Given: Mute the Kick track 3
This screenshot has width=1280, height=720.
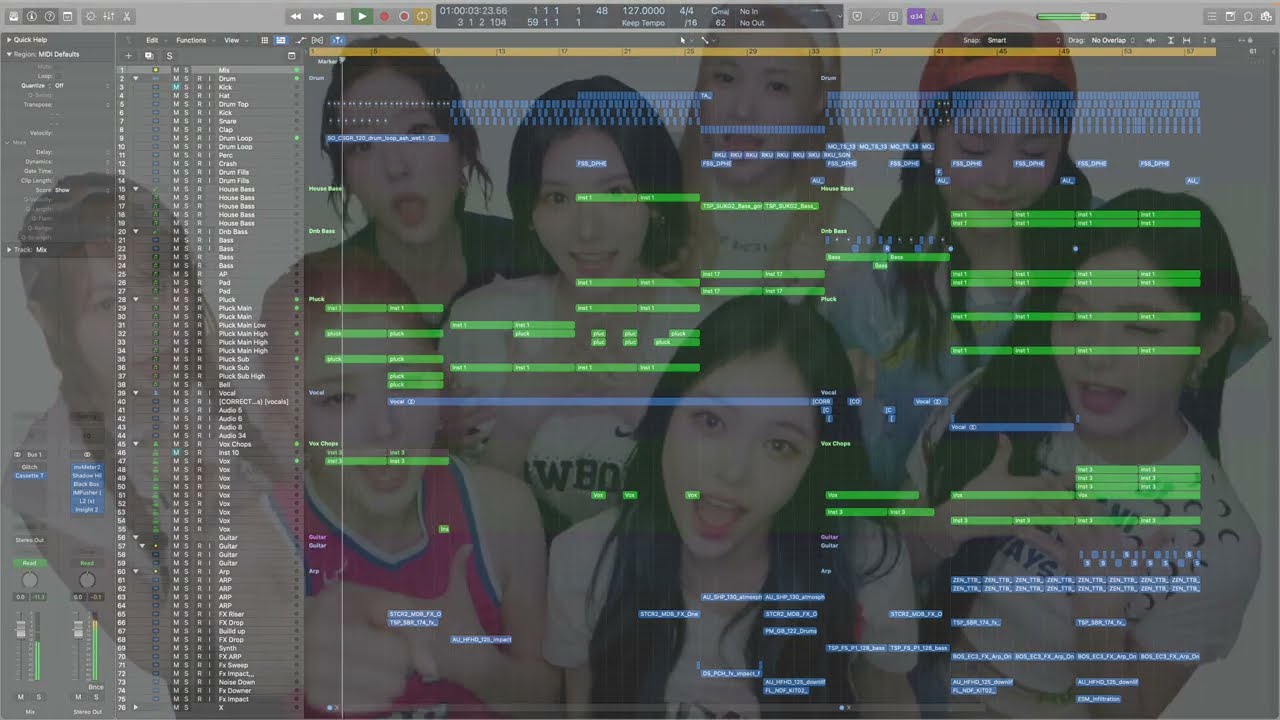Looking at the screenshot, I should (176, 87).
